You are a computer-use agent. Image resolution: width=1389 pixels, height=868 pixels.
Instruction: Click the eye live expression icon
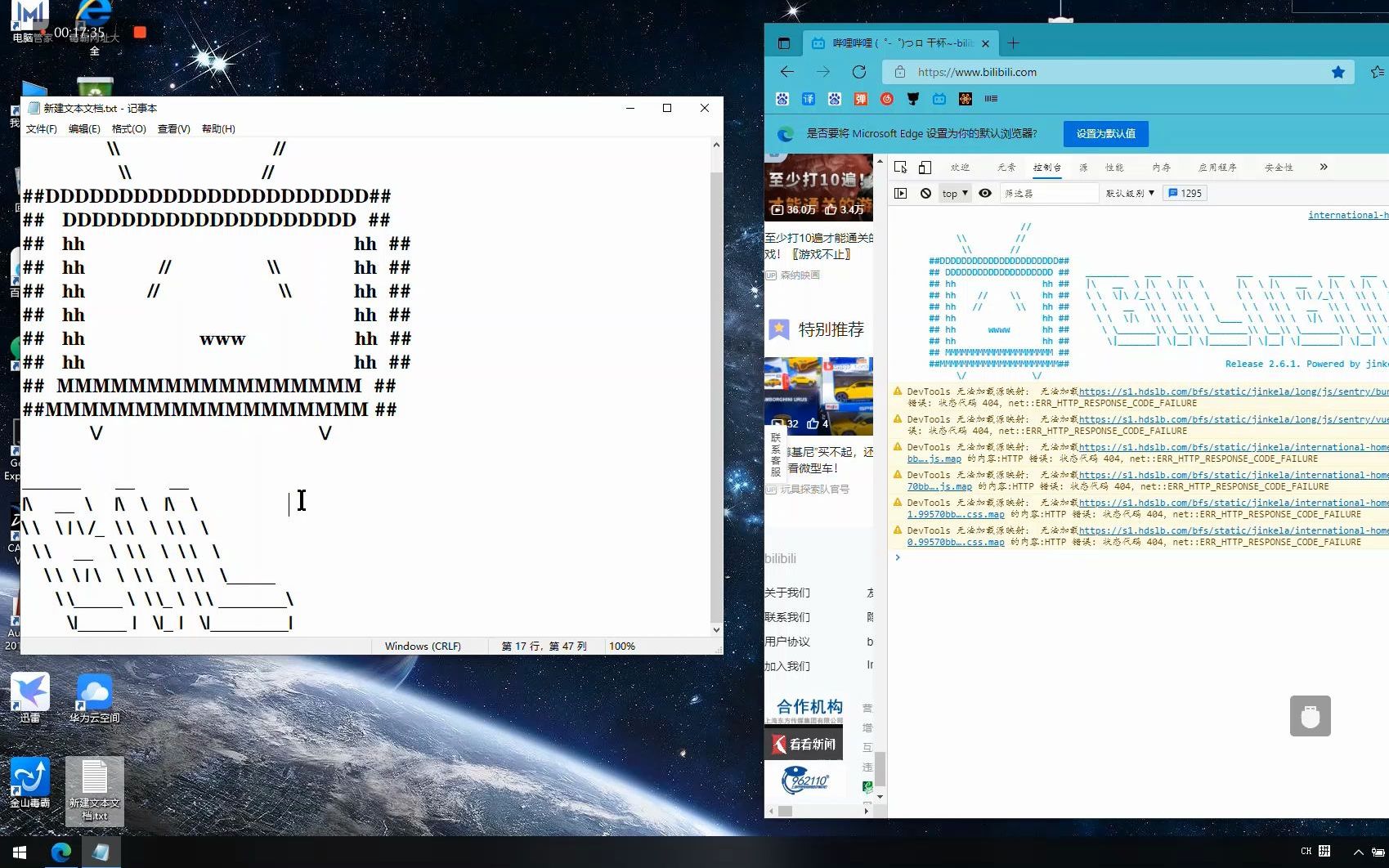coord(985,193)
